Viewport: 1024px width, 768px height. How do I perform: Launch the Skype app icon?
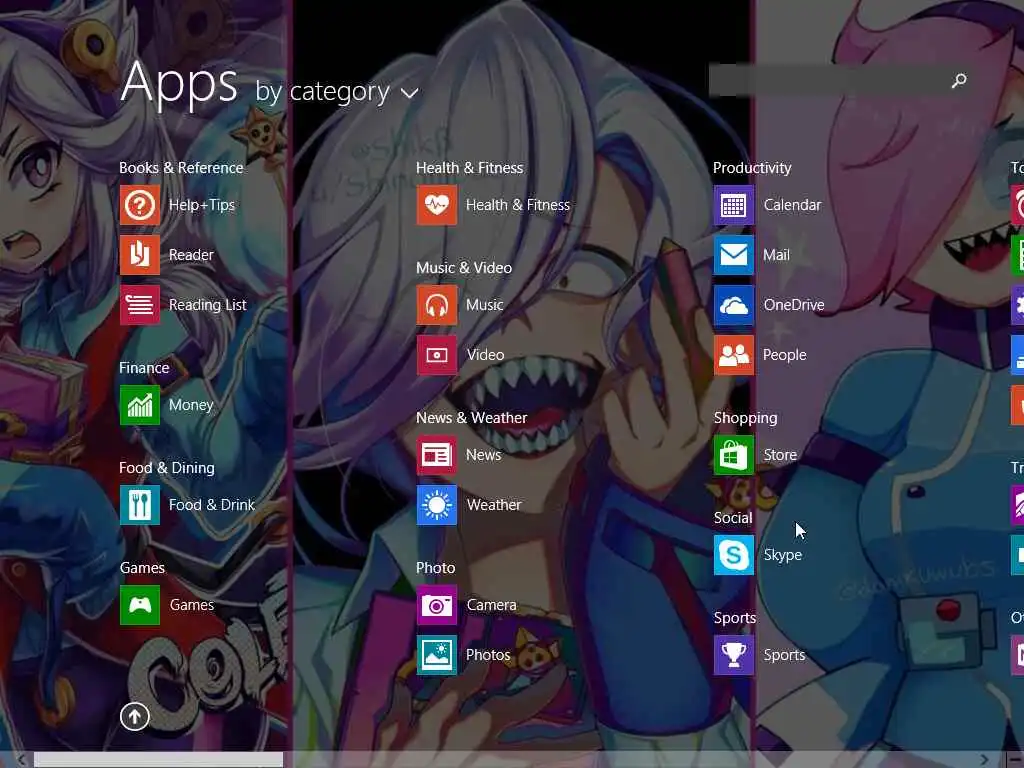[x=734, y=554]
